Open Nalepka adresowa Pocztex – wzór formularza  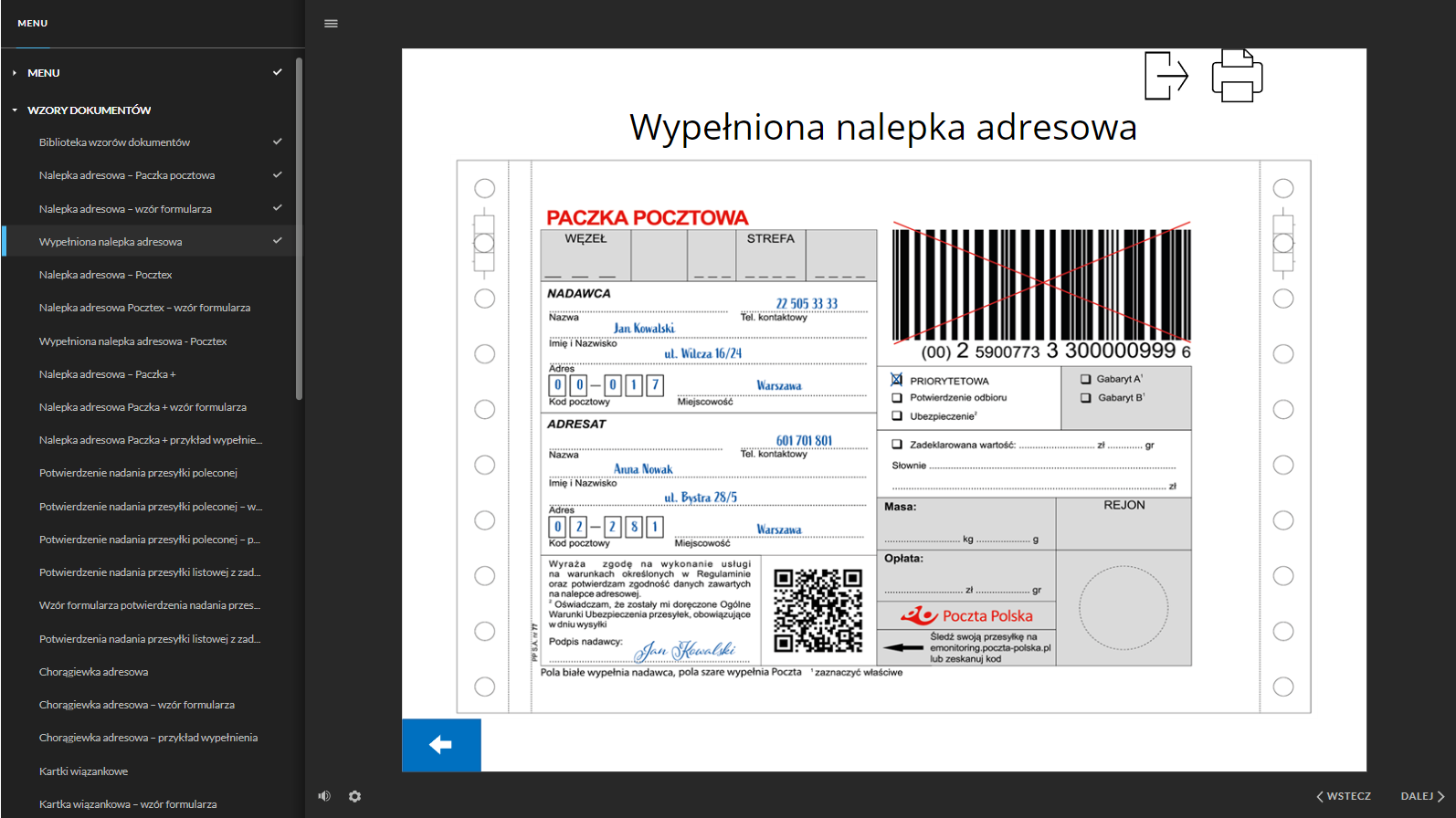(144, 308)
